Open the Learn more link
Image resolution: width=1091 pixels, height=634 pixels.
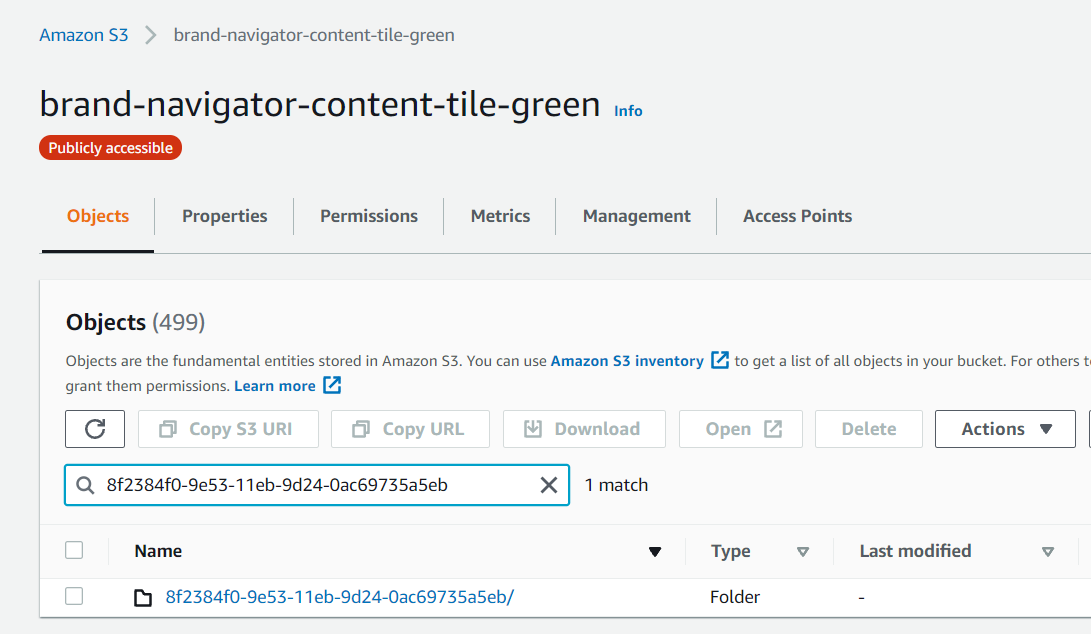point(275,386)
